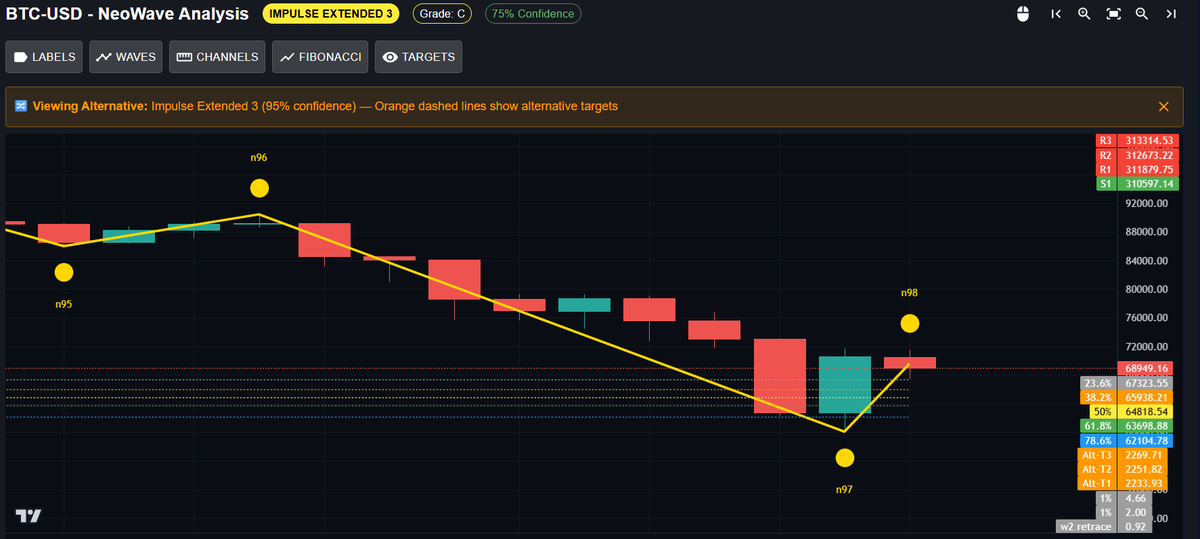Viewport: 1200px width, 539px height.
Task: Toggle the FIBONACCI levels button
Action: pyautogui.click(x=320, y=57)
